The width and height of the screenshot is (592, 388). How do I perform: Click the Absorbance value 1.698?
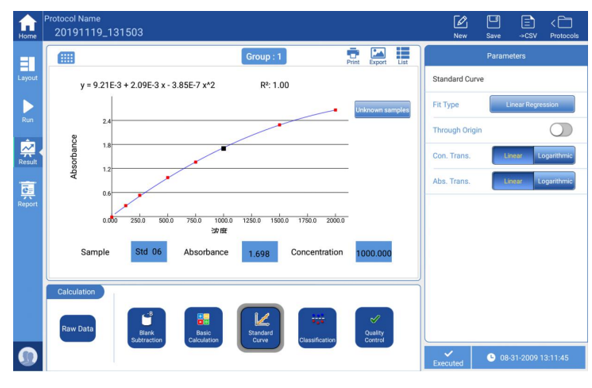coord(260,252)
